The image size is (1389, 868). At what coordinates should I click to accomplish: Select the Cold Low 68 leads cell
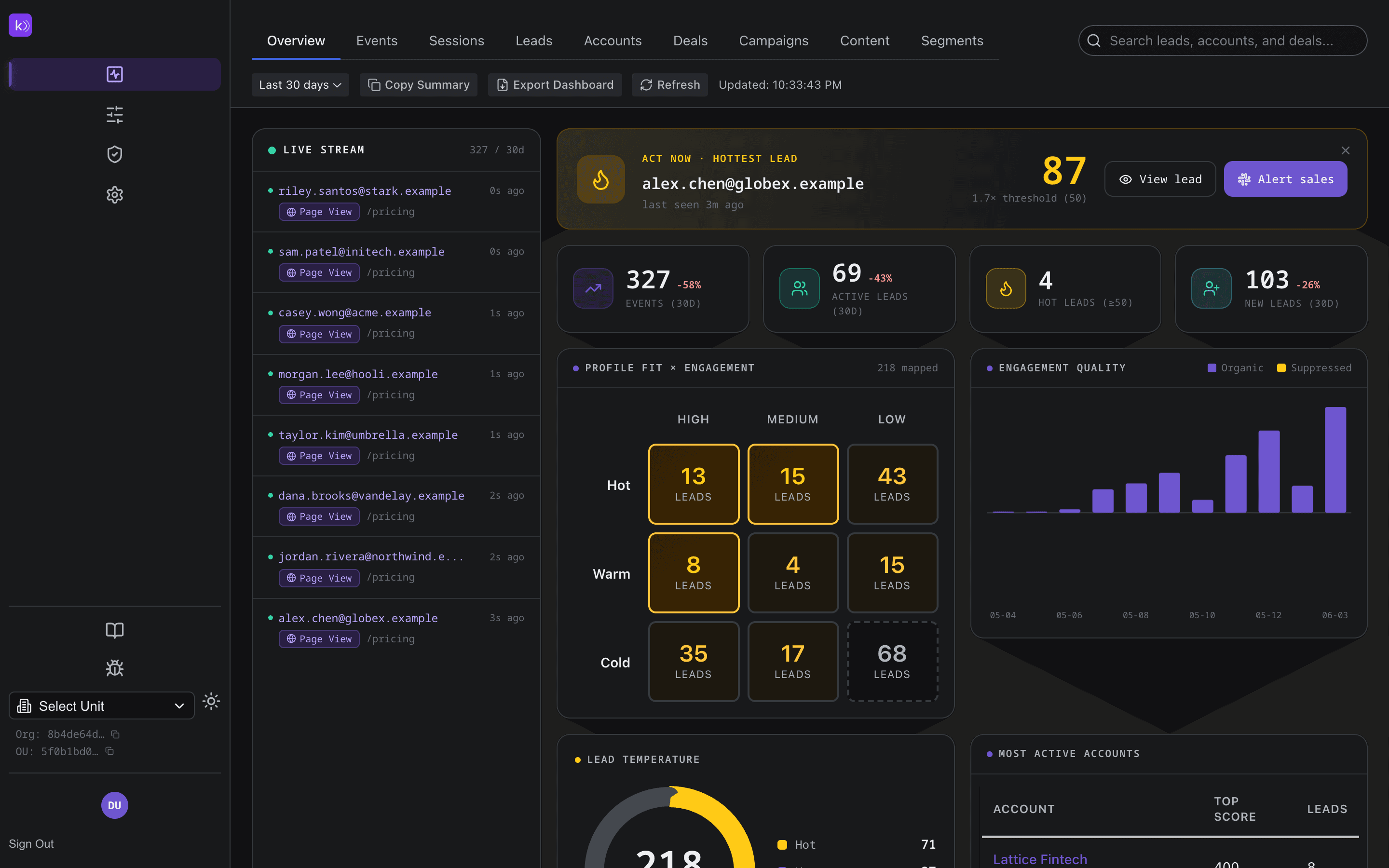892,661
